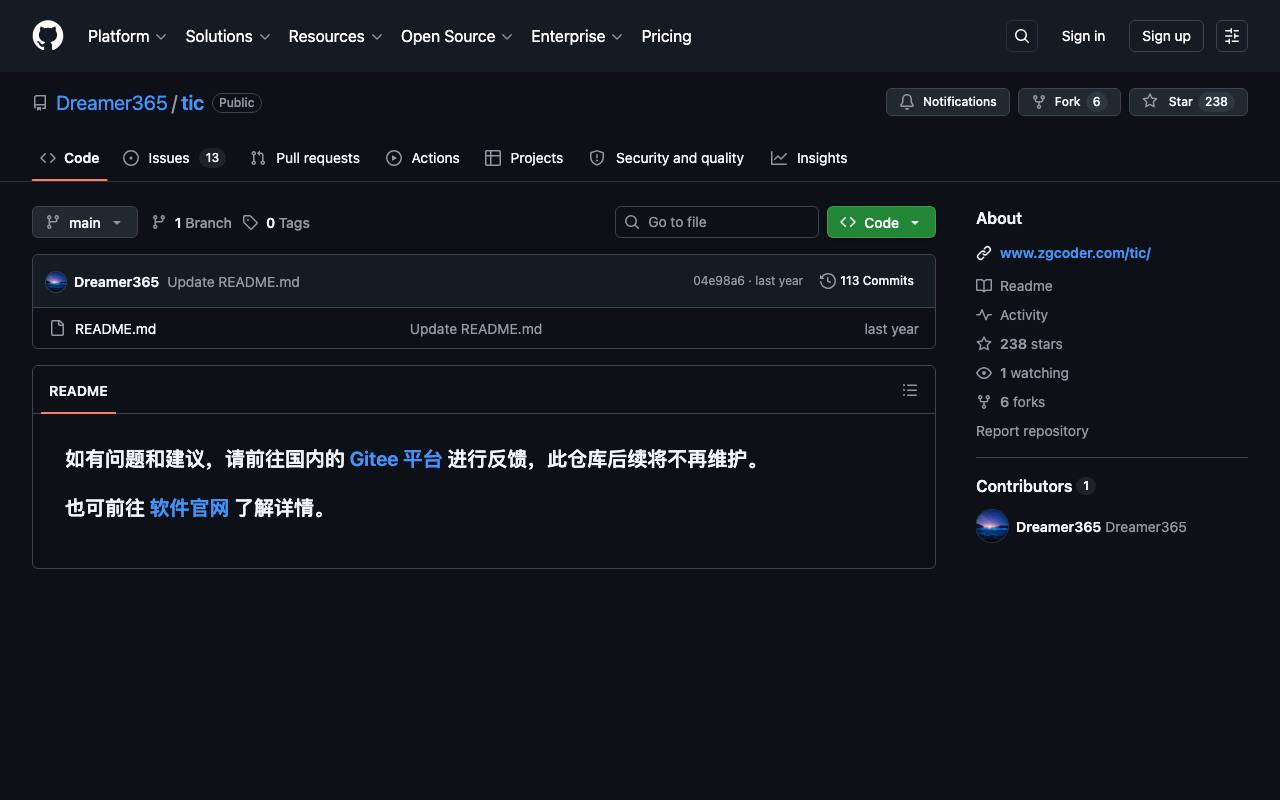Open the README.md file
1280x800 pixels.
(x=115, y=329)
